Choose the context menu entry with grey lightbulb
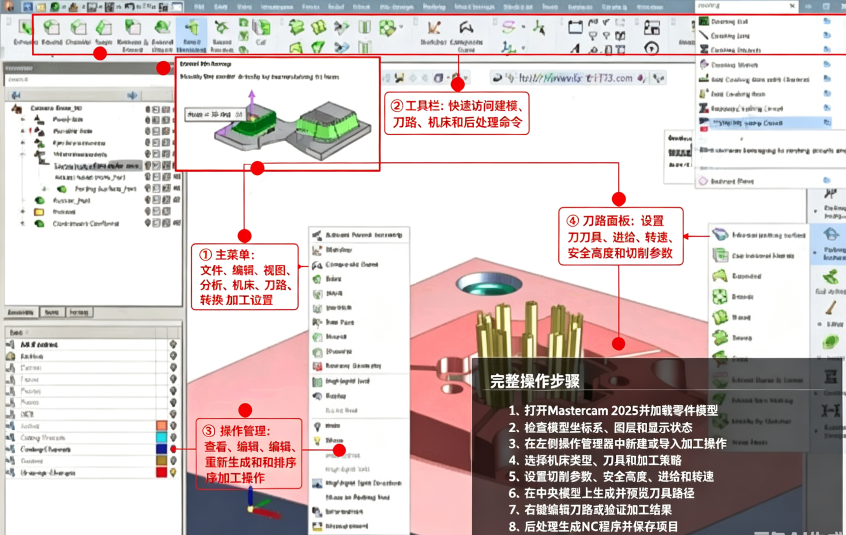 (x=358, y=426)
